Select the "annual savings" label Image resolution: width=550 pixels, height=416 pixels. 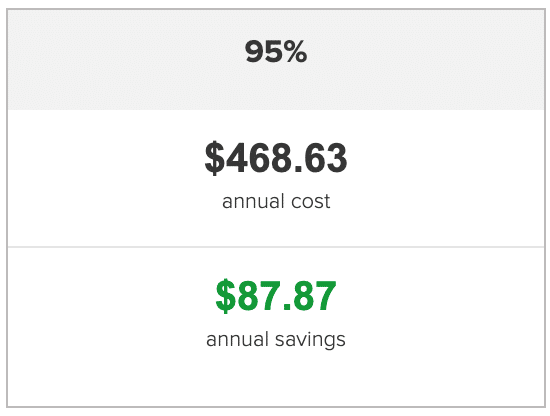coord(276,340)
